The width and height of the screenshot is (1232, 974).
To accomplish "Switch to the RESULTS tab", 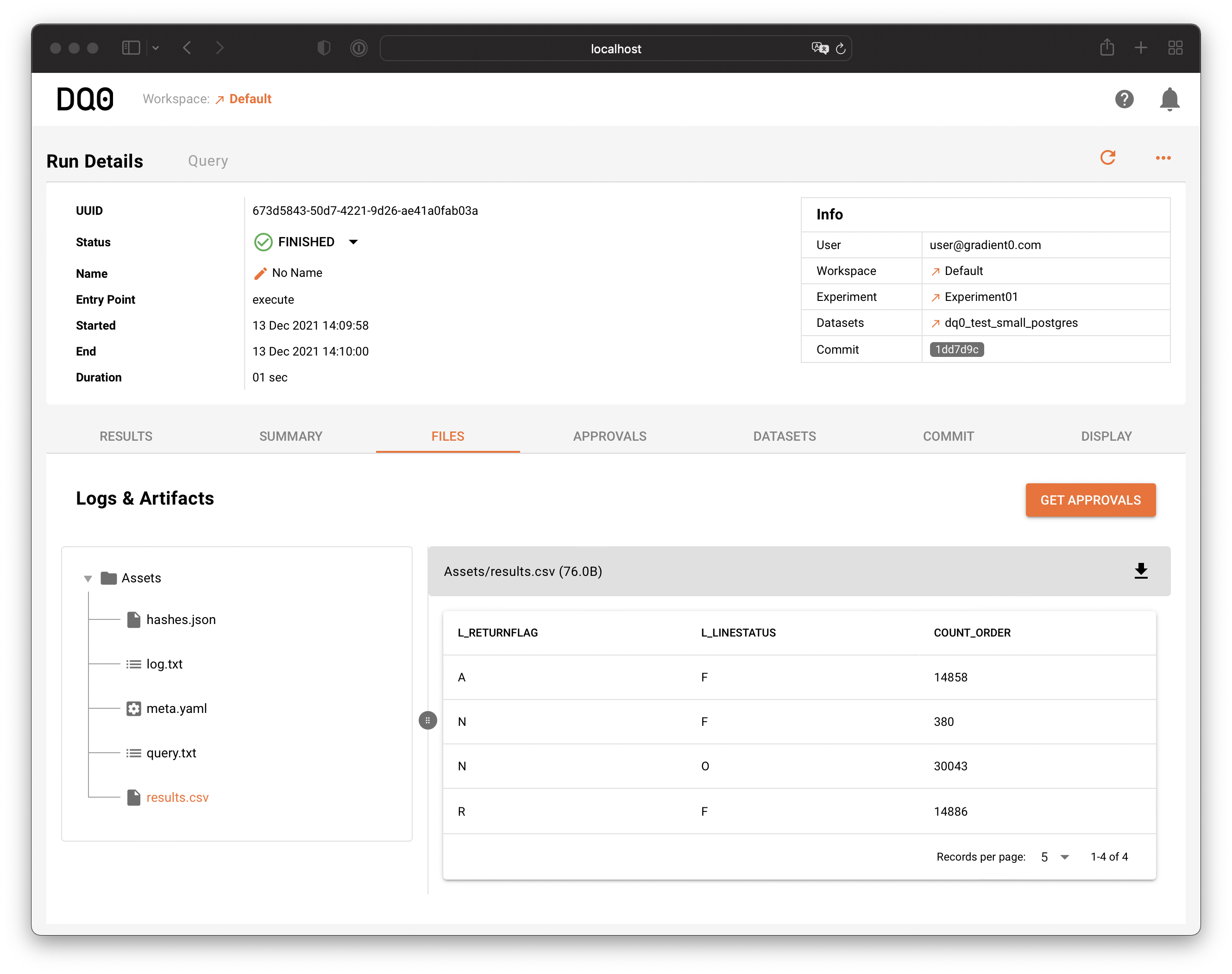I will point(126,436).
